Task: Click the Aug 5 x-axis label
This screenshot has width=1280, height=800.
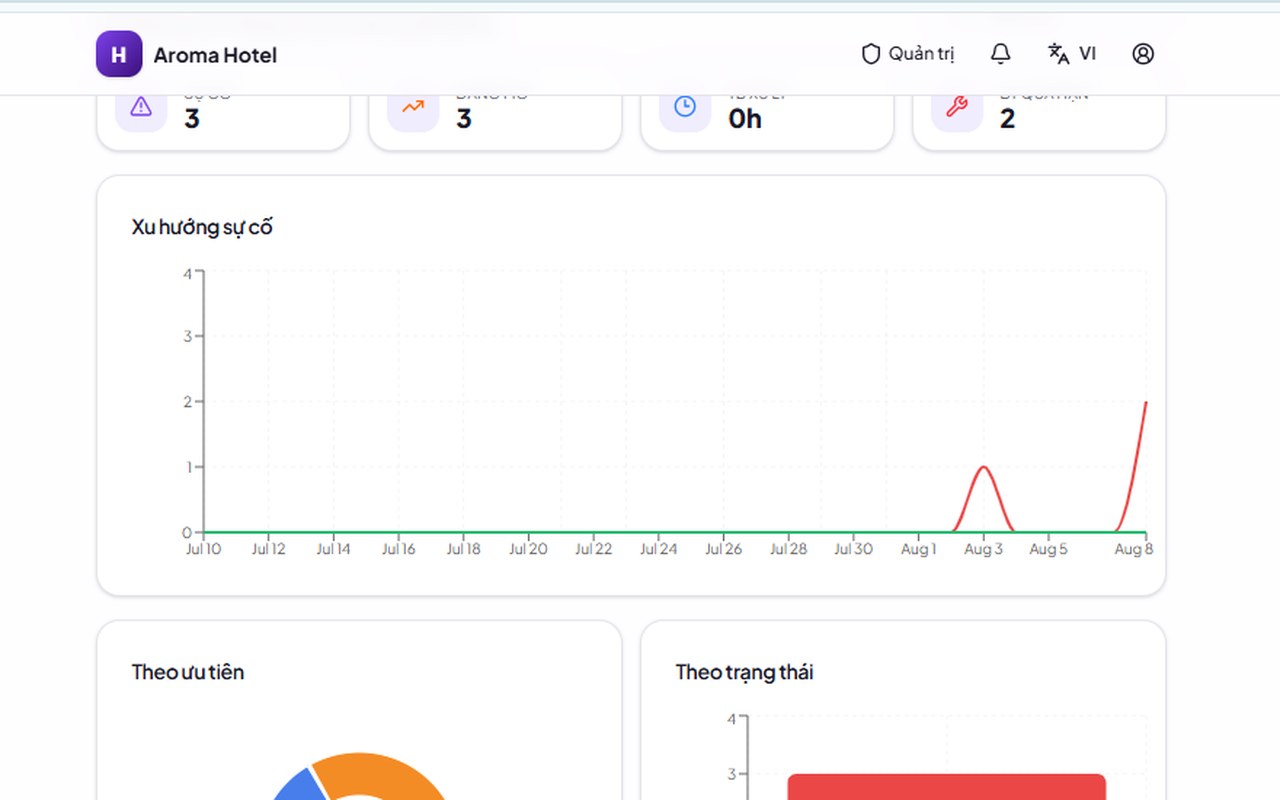Action: 1049,549
